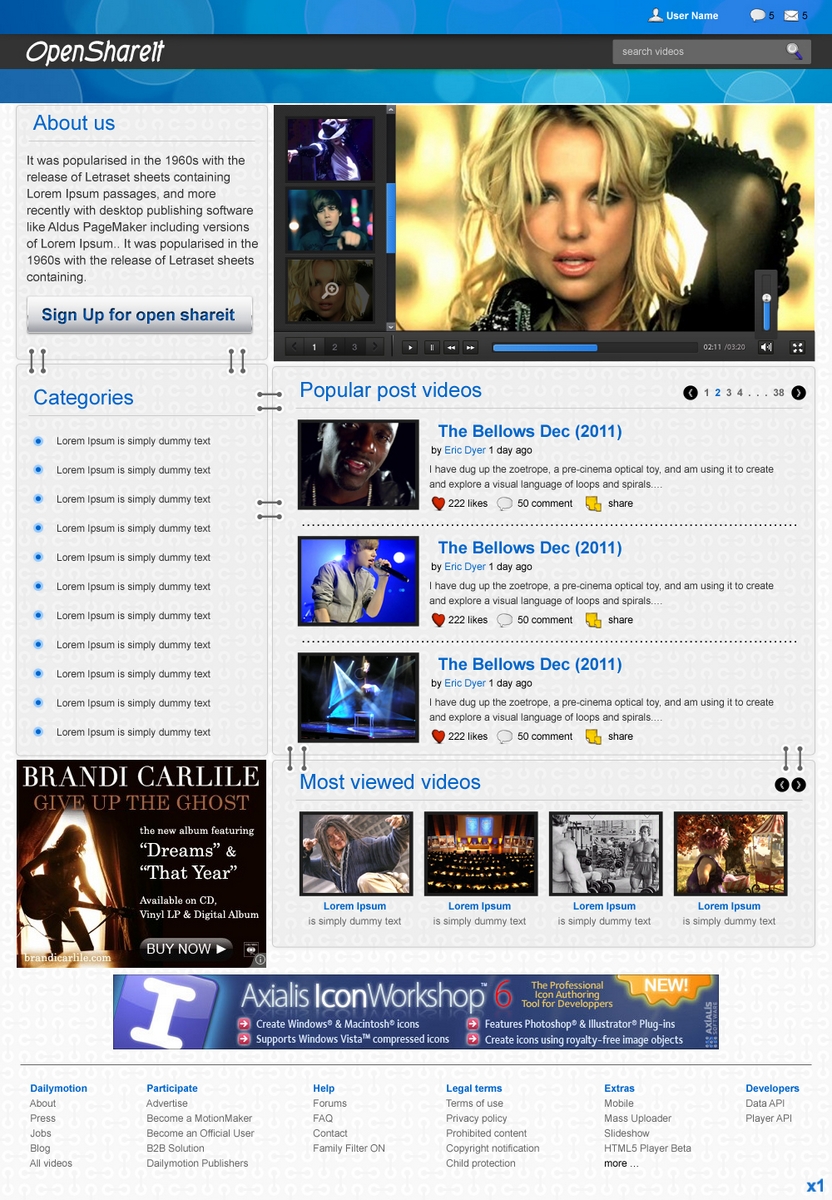Open the black-and-white gym video thumbnail

click(606, 853)
